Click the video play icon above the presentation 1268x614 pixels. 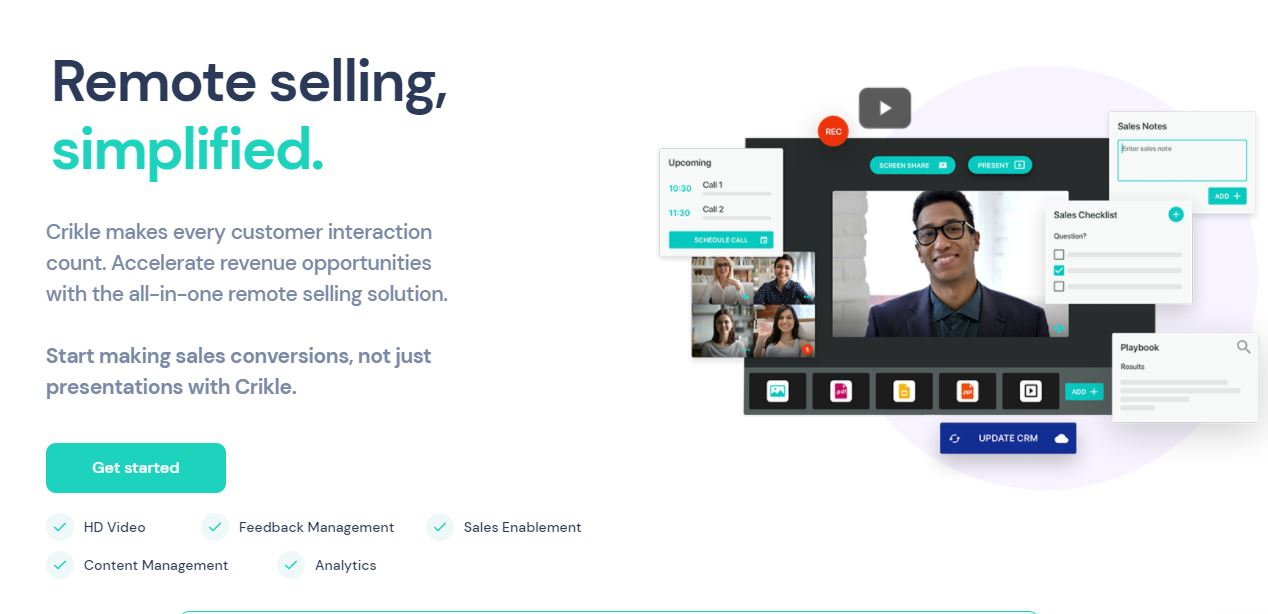pos(884,107)
